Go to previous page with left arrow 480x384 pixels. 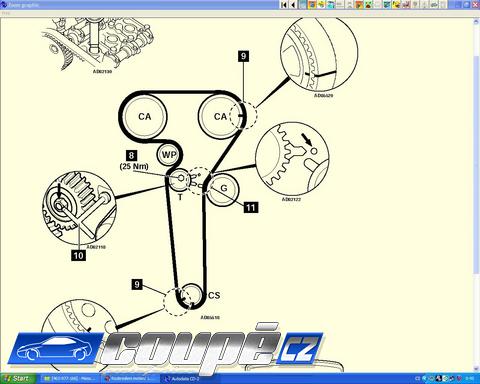tap(293, 4)
